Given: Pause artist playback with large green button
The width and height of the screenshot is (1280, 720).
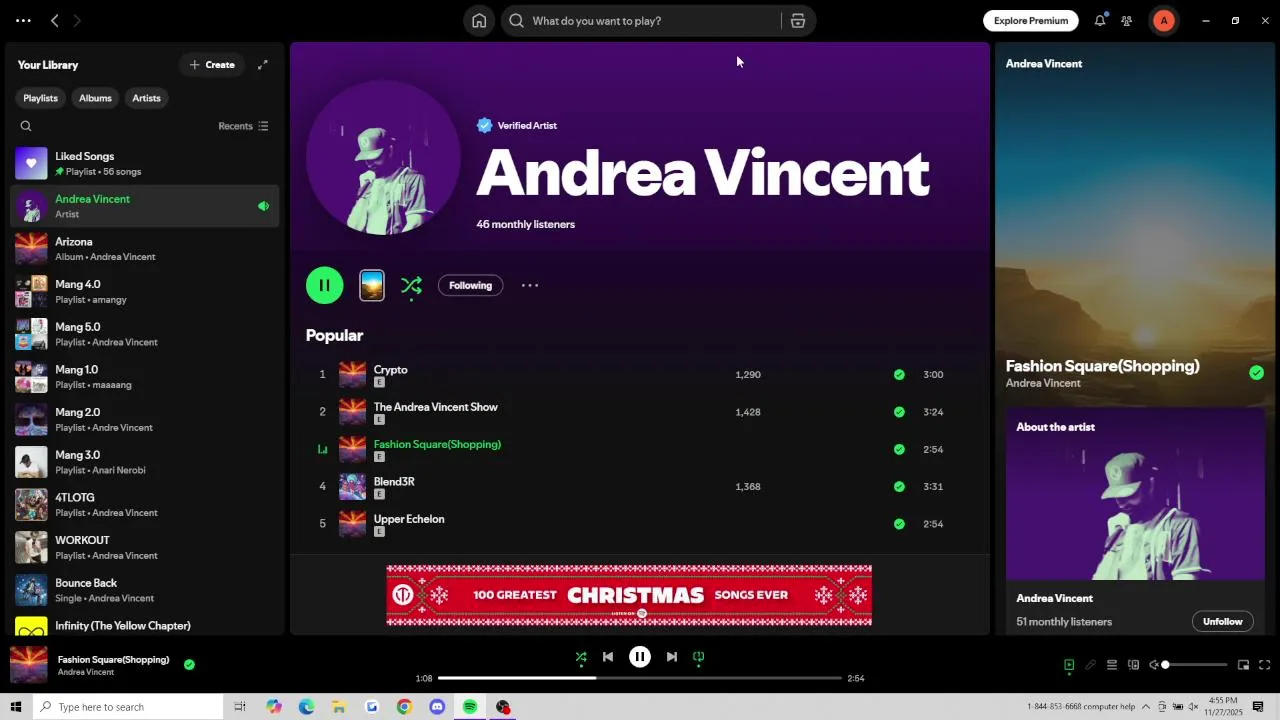Looking at the screenshot, I should (x=325, y=285).
